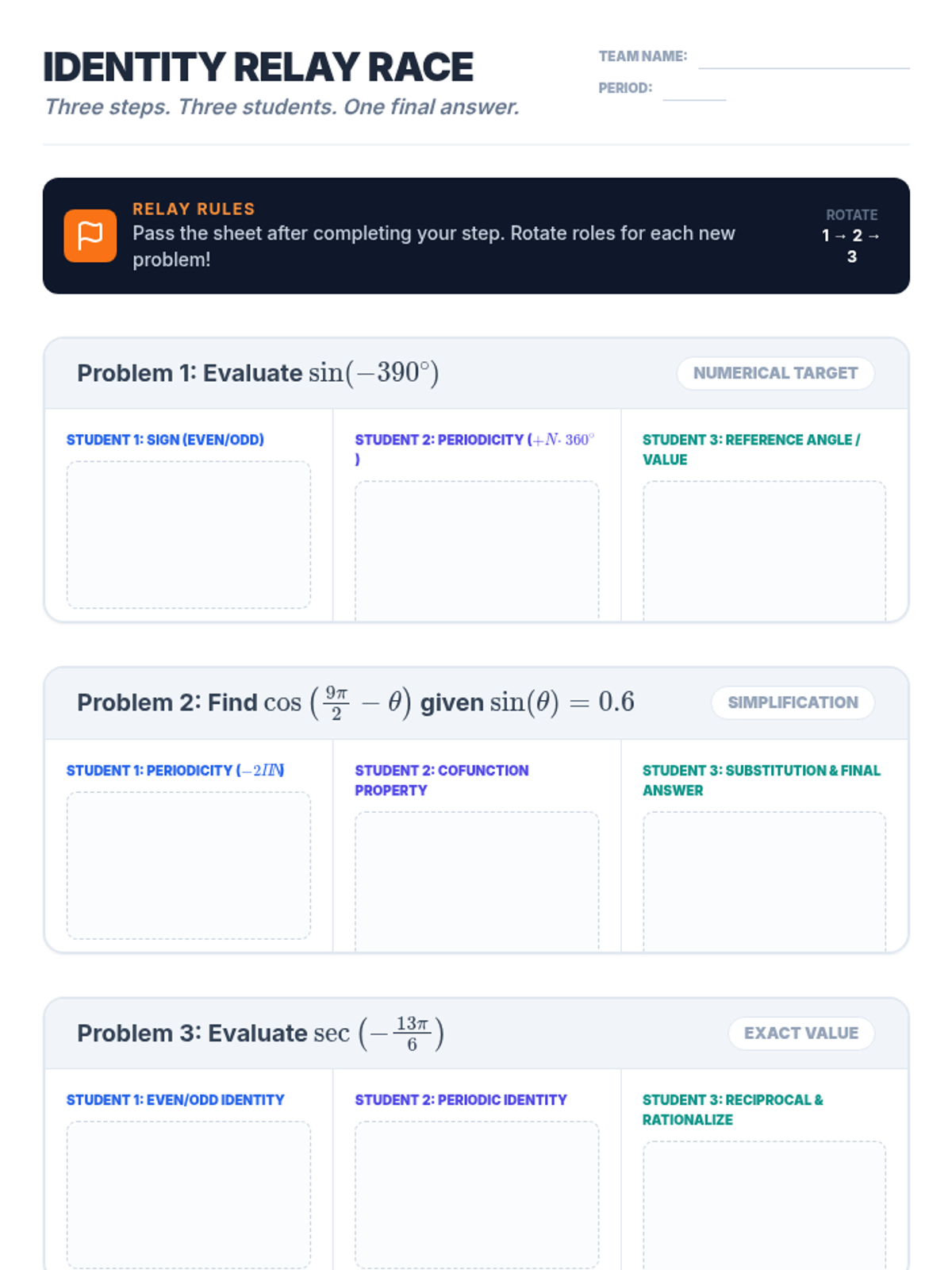Click Problem 3 reciprocal & rationalize box
The width and height of the screenshot is (952, 1270).
coord(764,1204)
